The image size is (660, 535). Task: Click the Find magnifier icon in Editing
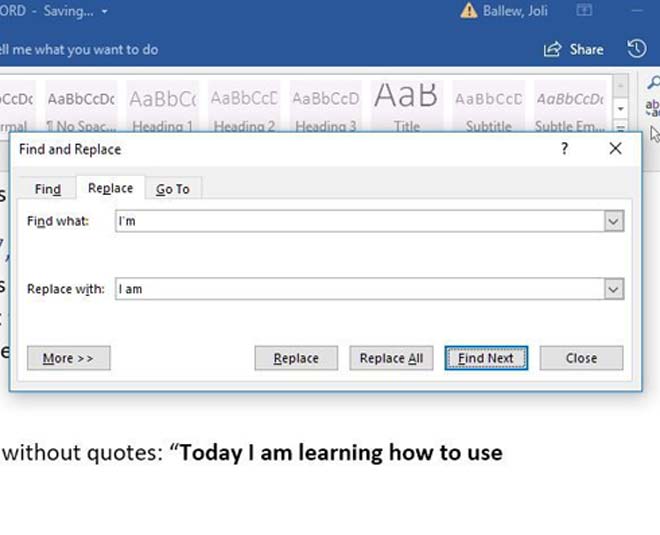click(653, 85)
